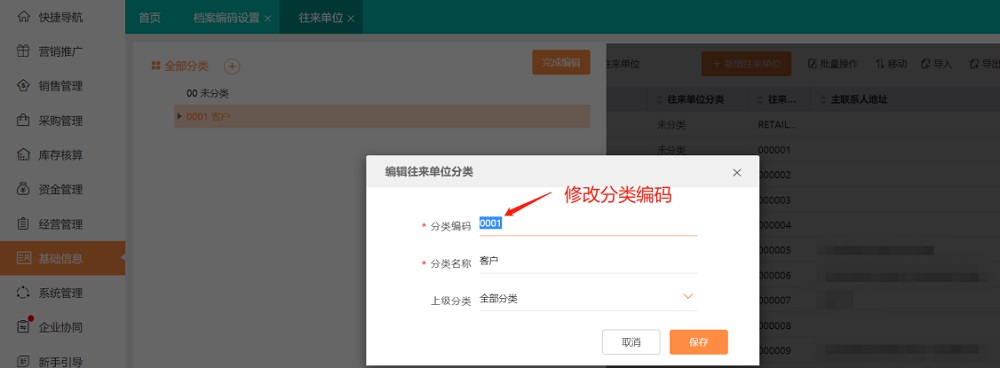This screenshot has height=368, width=1000.
Task: Open 资金管理 money bag icon
Action: coord(24,189)
